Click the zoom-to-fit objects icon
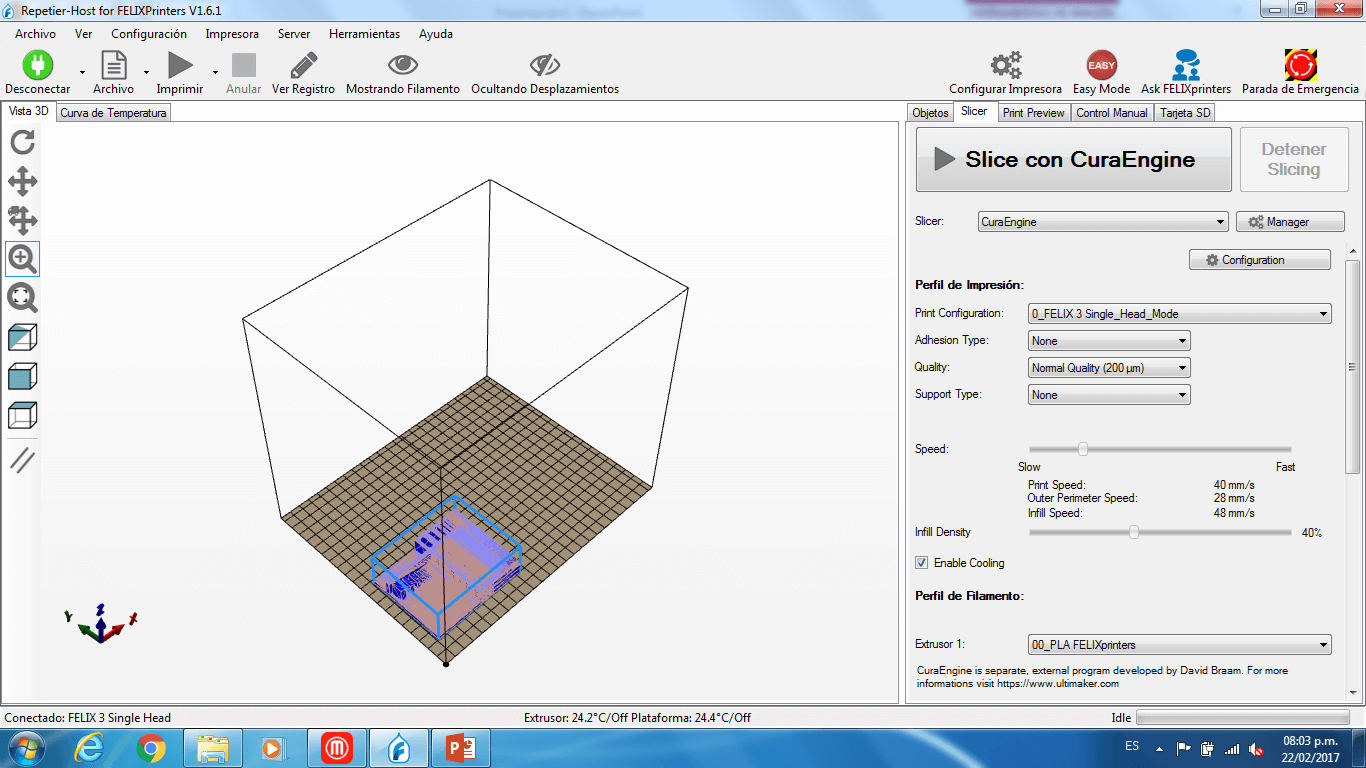This screenshot has height=768, width=1366. tap(22, 298)
